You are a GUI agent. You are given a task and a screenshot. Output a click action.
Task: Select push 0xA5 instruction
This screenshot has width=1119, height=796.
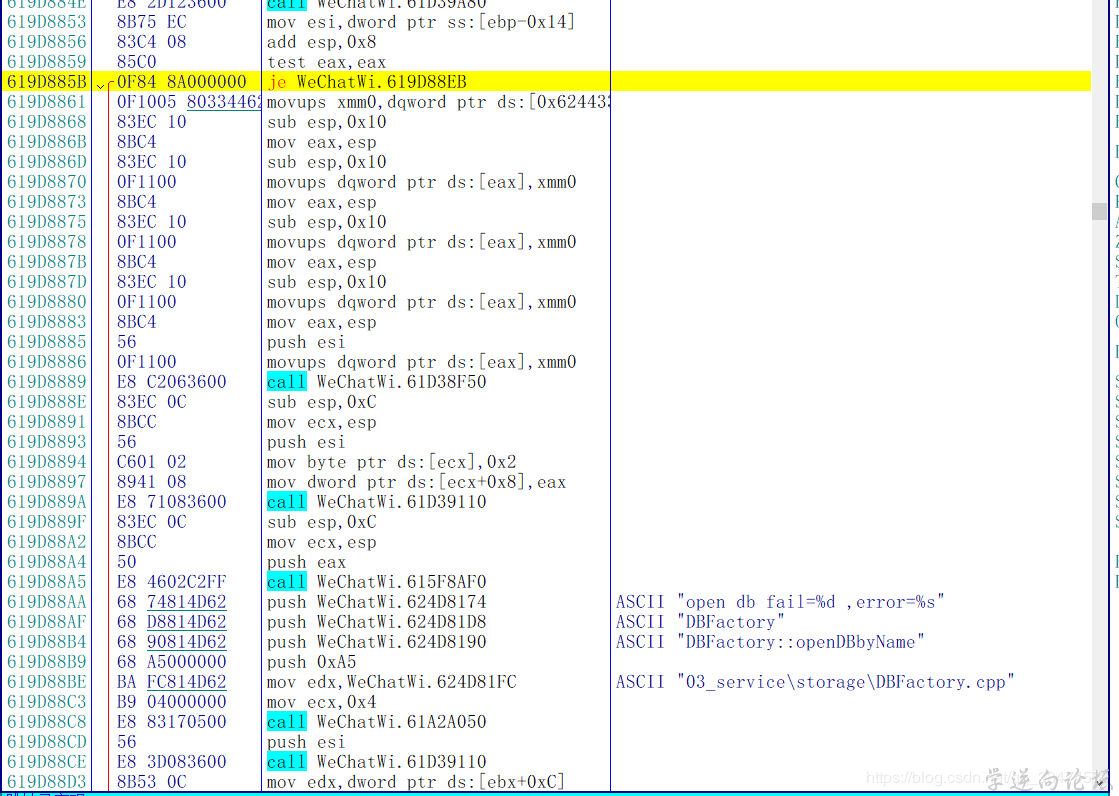(x=311, y=662)
